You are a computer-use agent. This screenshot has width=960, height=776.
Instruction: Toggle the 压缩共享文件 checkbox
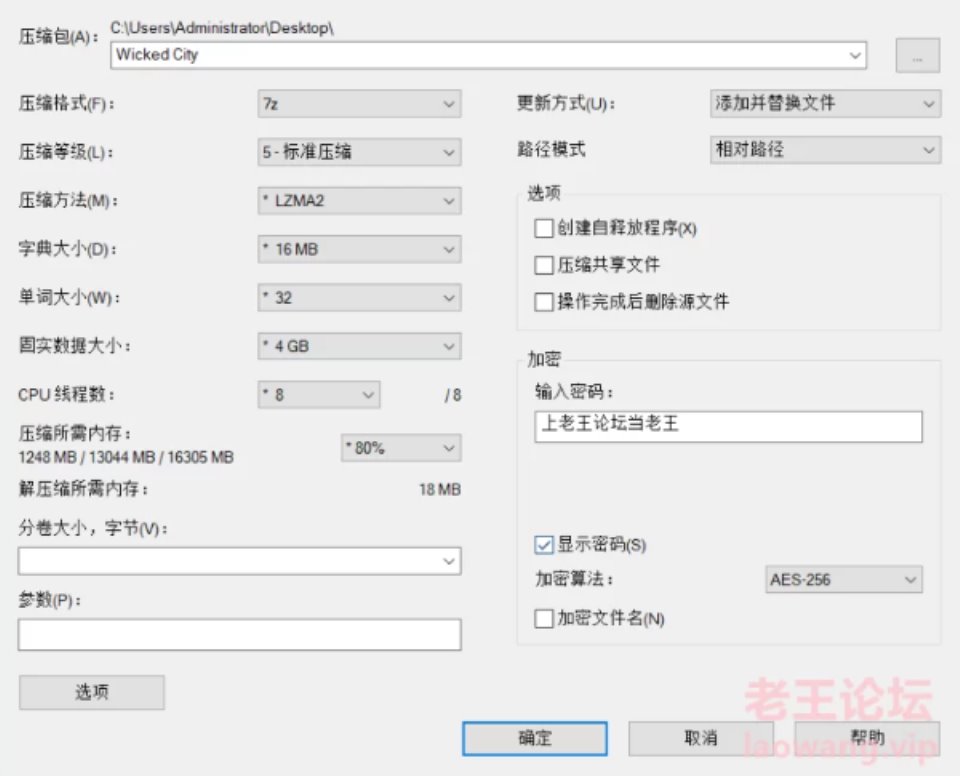pyautogui.click(x=544, y=265)
